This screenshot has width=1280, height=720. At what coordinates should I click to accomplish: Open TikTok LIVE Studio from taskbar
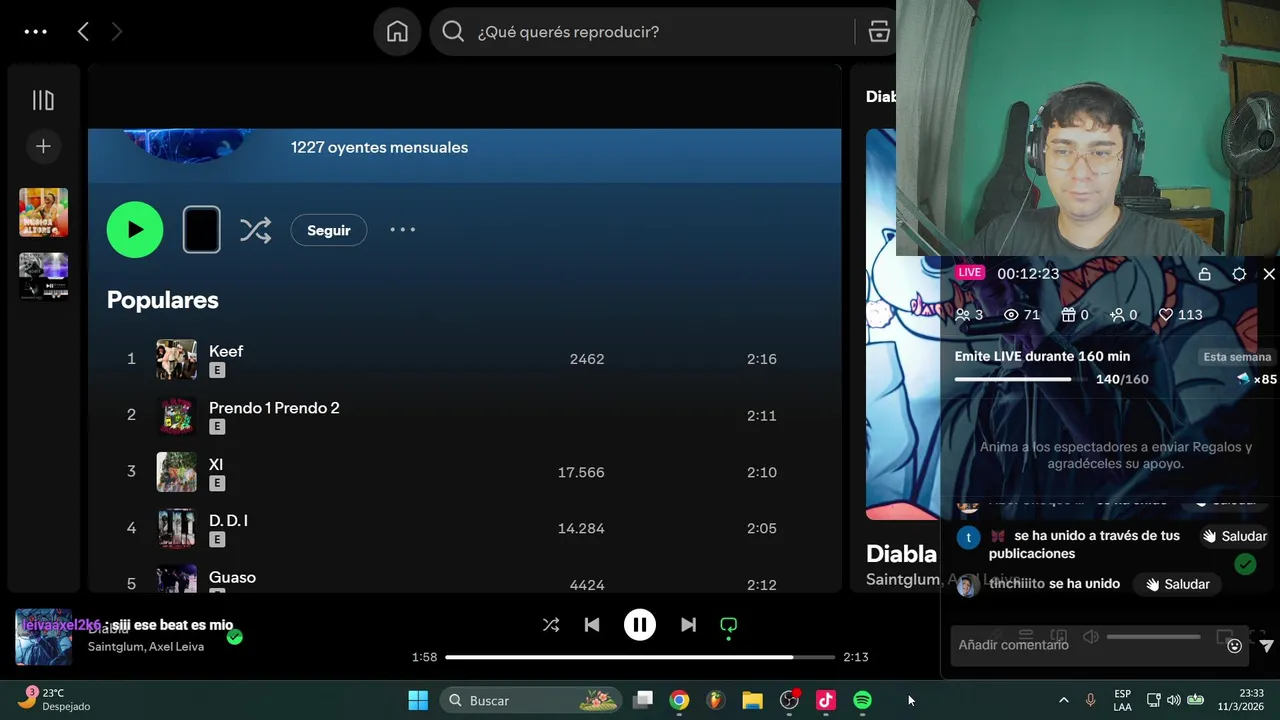(826, 701)
